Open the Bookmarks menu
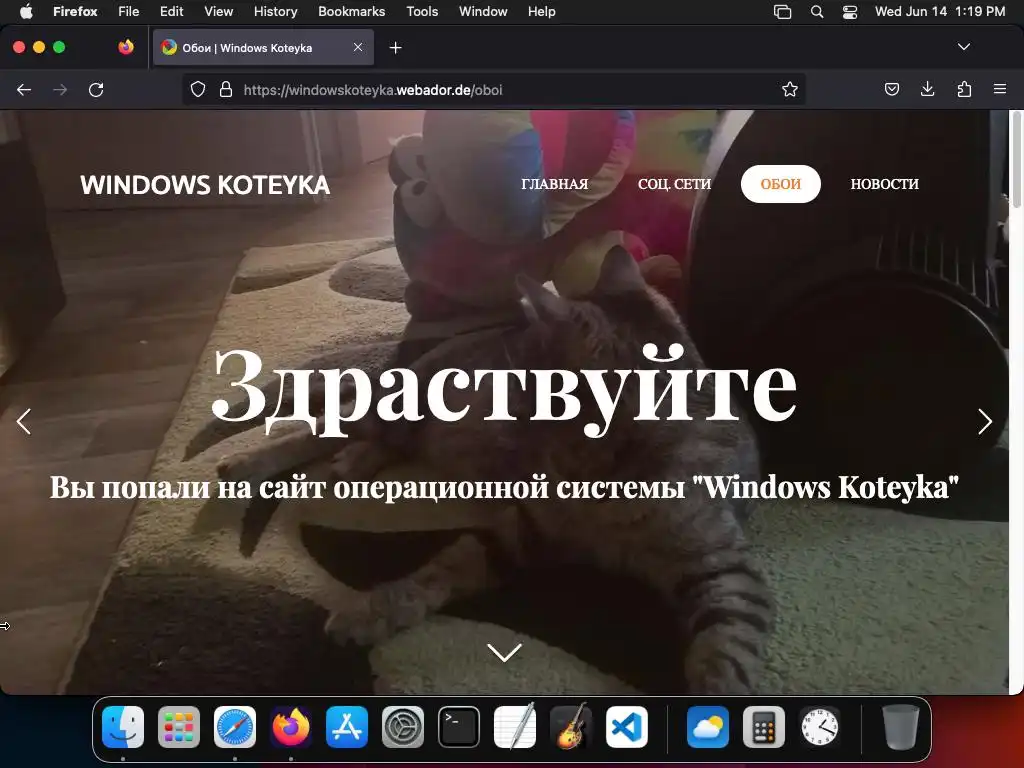 pos(351,11)
